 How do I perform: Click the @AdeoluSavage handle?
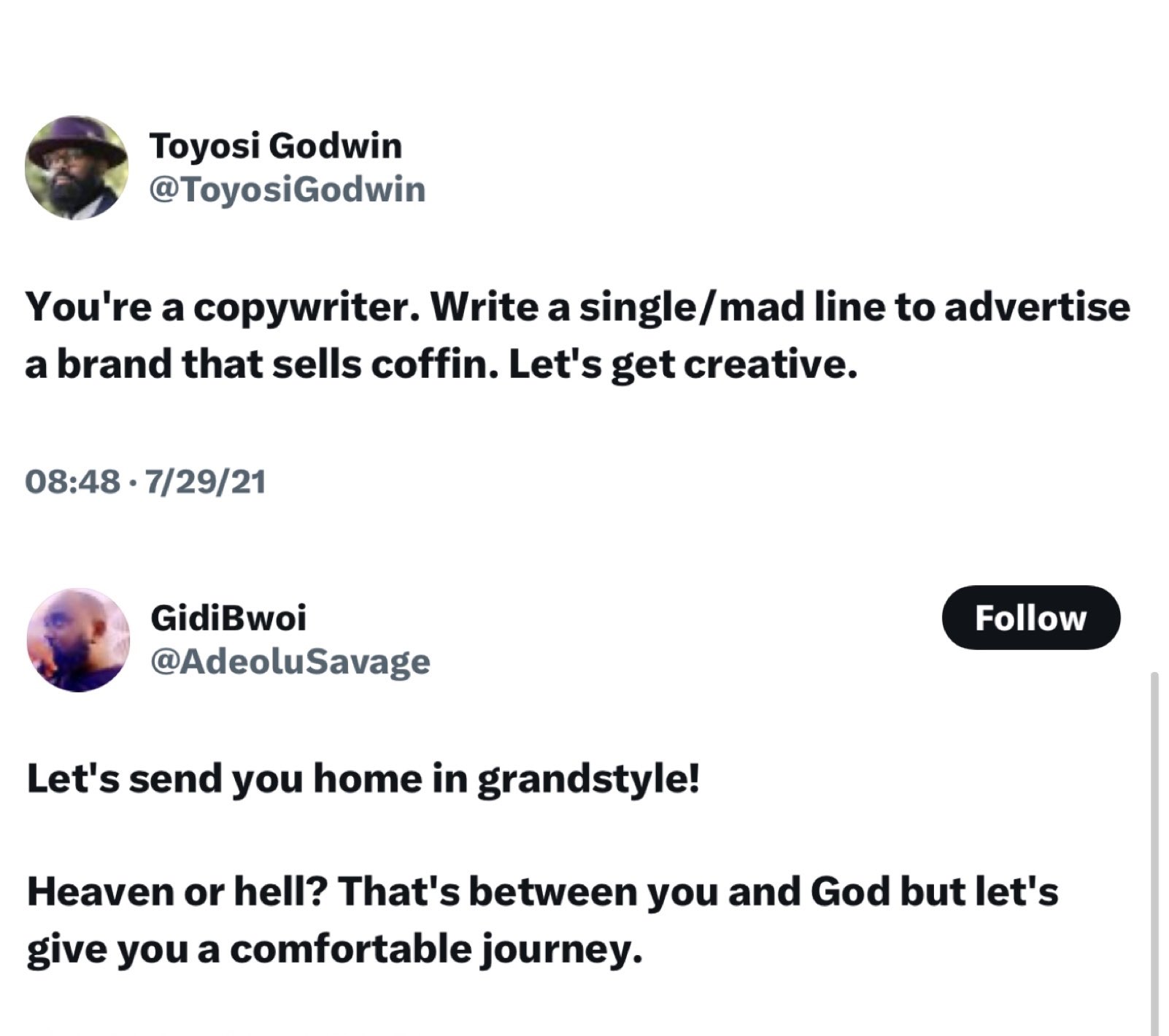pos(290,662)
